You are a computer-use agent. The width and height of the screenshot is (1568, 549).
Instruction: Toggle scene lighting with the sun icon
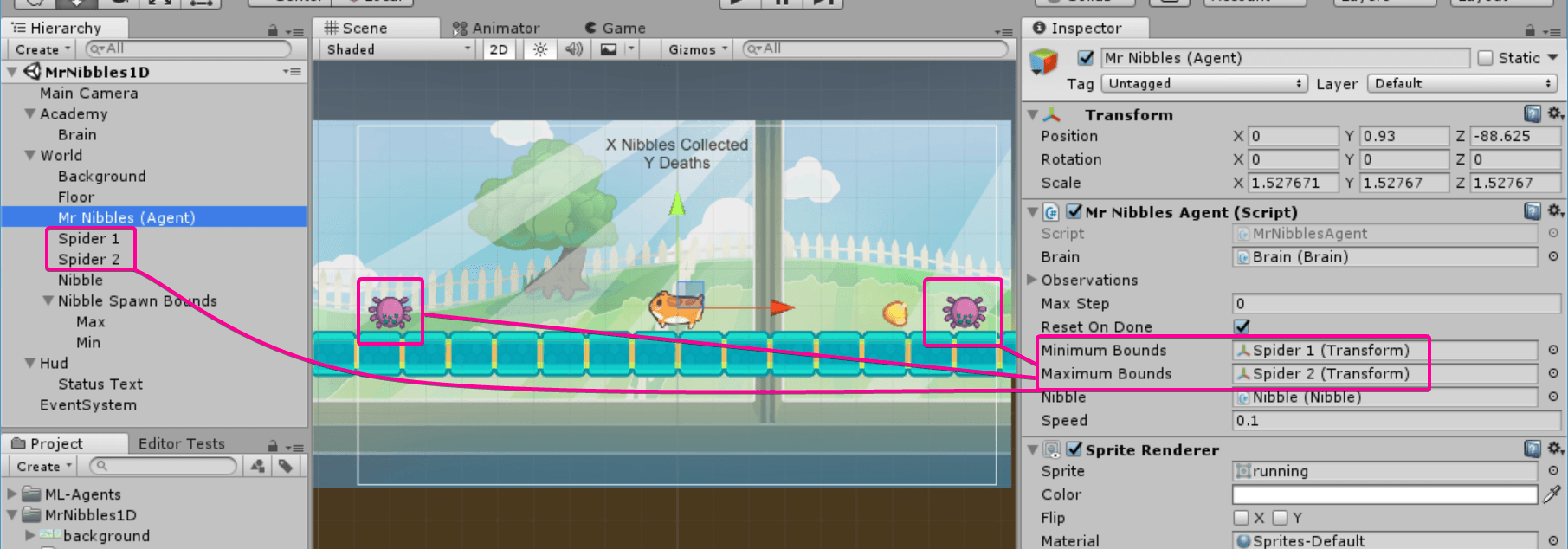pyautogui.click(x=540, y=49)
